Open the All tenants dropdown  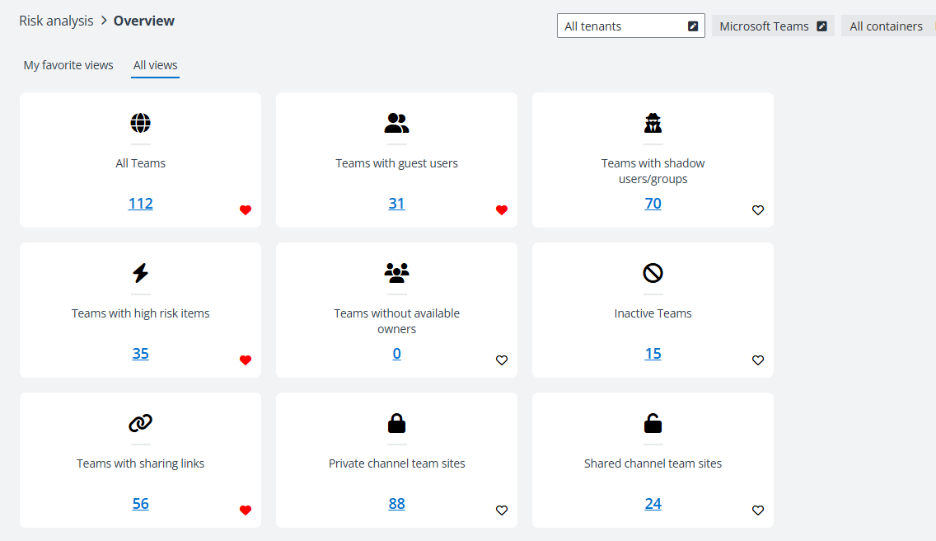(630, 26)
